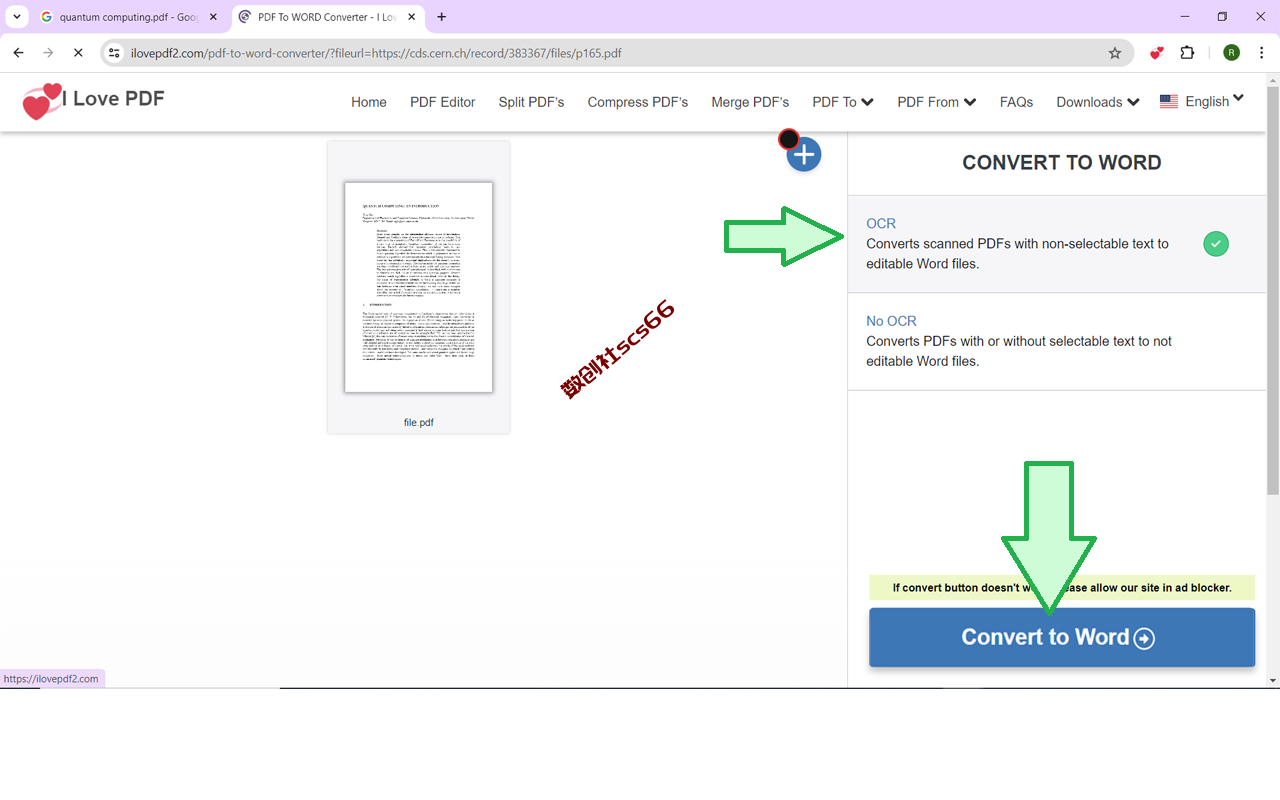Open Chrome three-dot menu

tap(1262, 53)
